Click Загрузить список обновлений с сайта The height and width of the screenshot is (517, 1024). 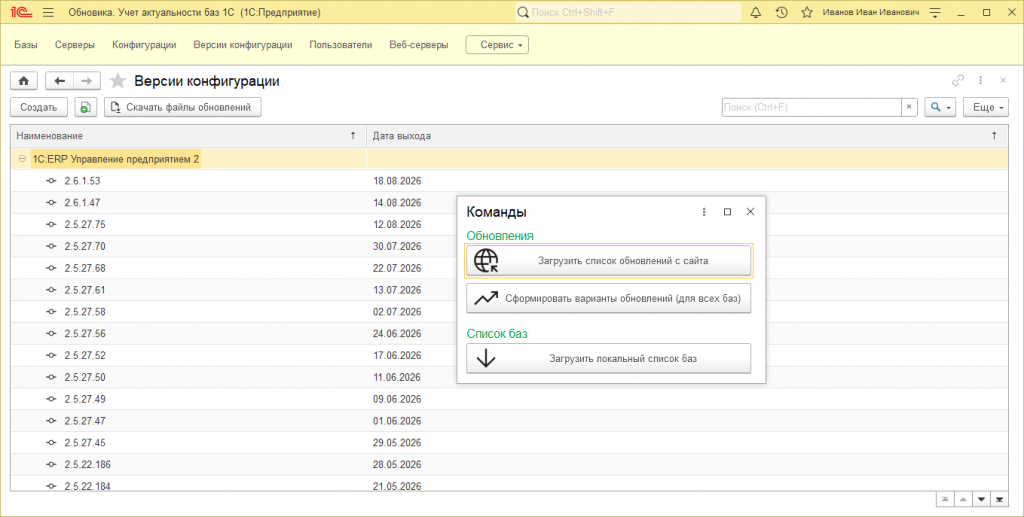click(609, 260)
